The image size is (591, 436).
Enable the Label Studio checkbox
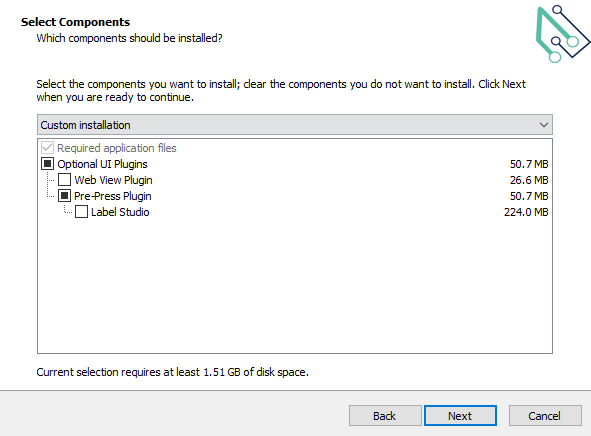[x=81, y=212]
